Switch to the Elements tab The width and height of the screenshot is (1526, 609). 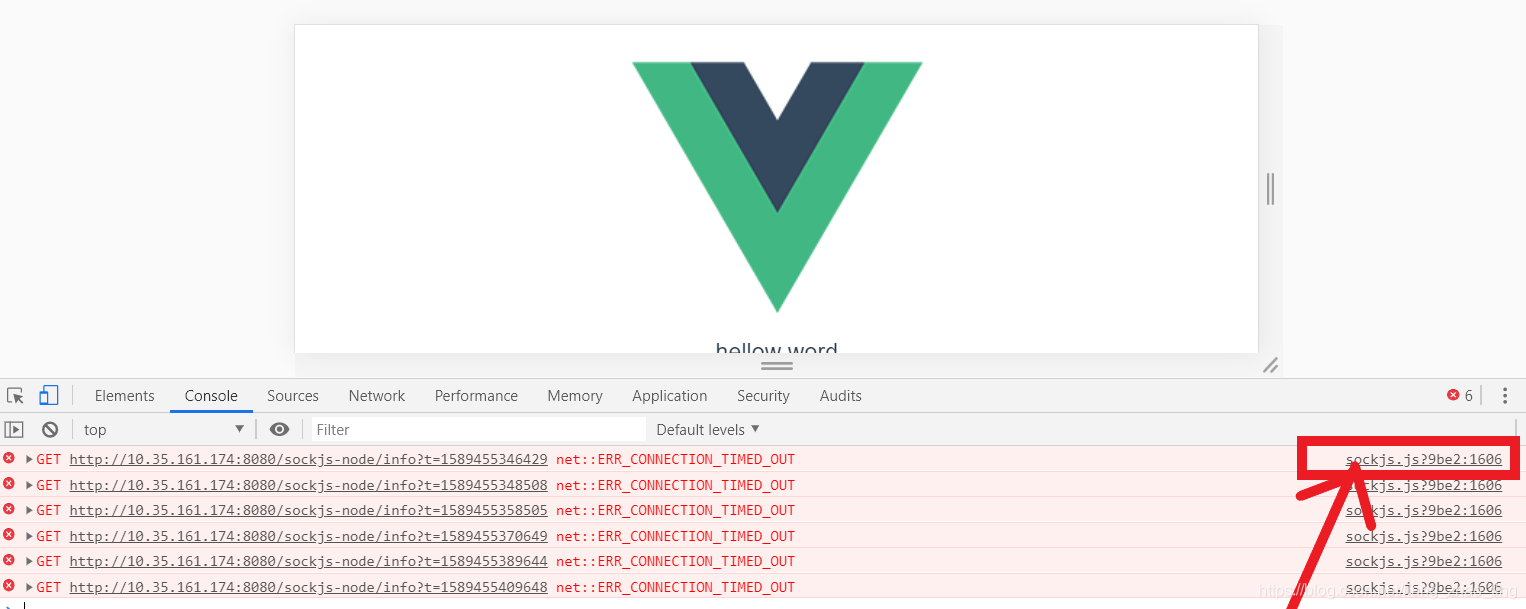pos(124,396)
